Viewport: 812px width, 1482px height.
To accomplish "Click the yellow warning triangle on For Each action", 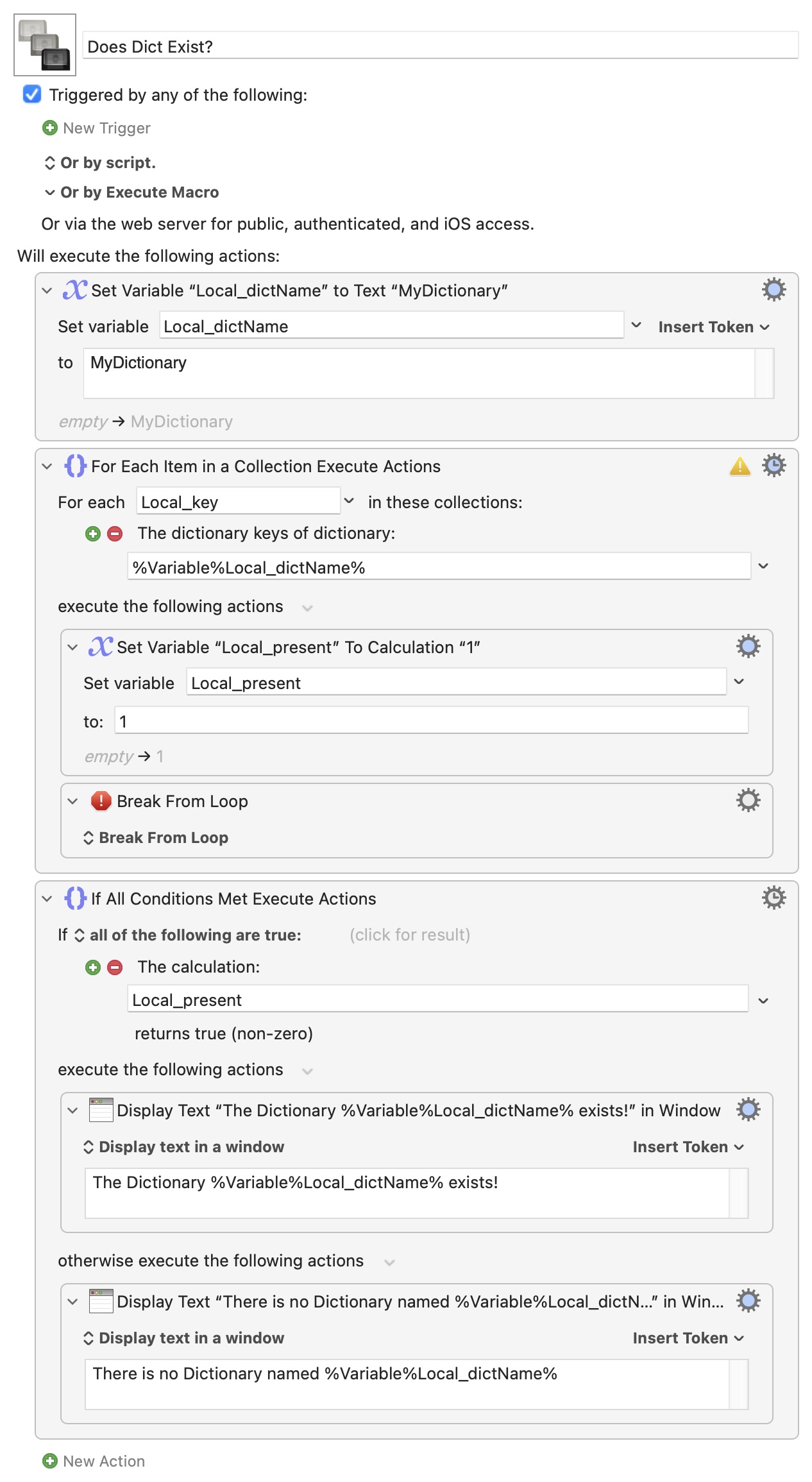I will 740,466.
